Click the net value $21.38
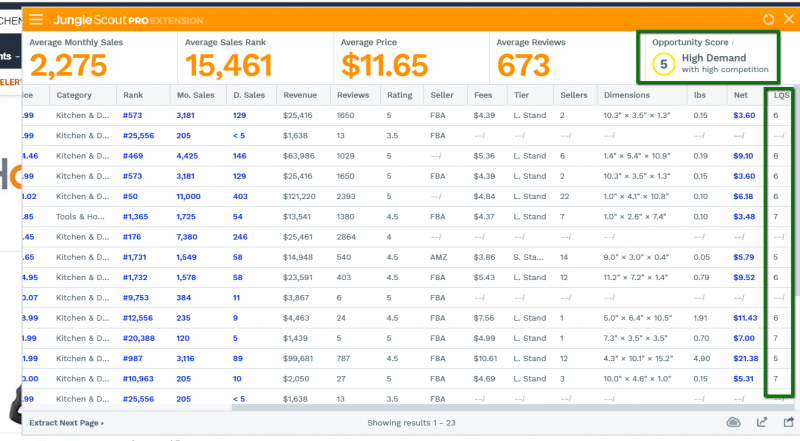Screen dimensions: 800x441 click(745, 358)
